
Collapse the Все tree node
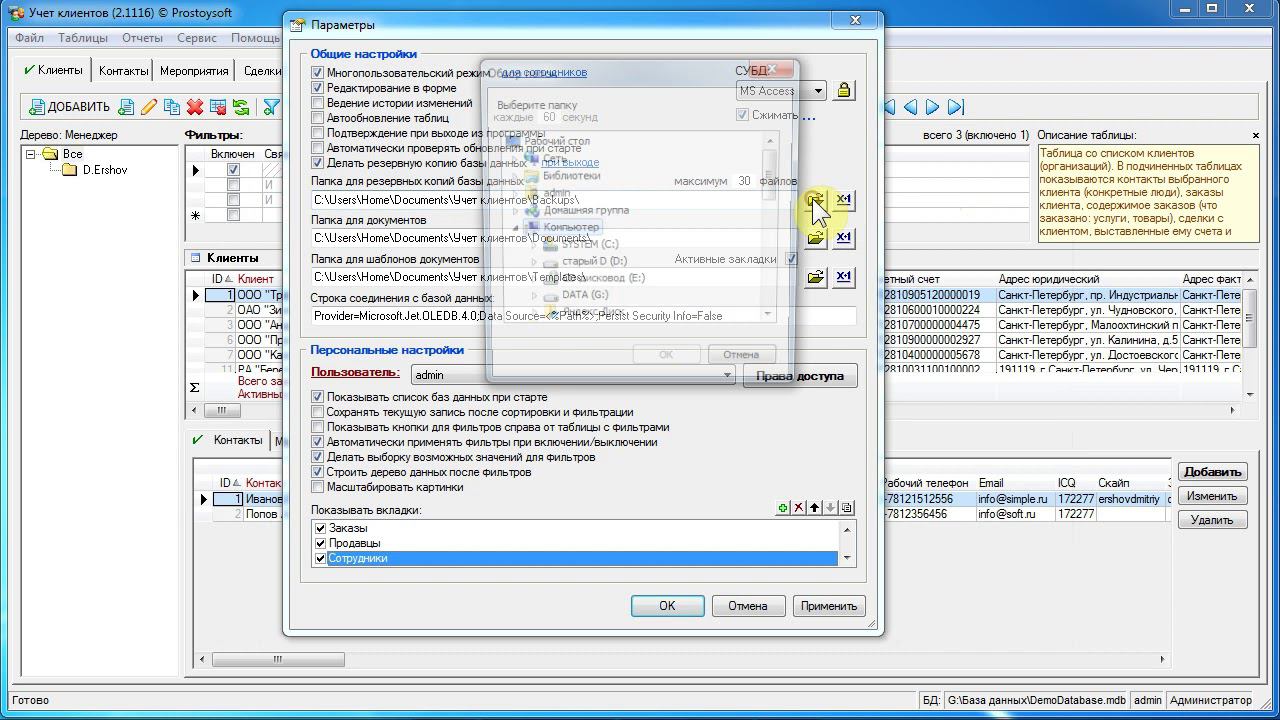coord(31,154)
